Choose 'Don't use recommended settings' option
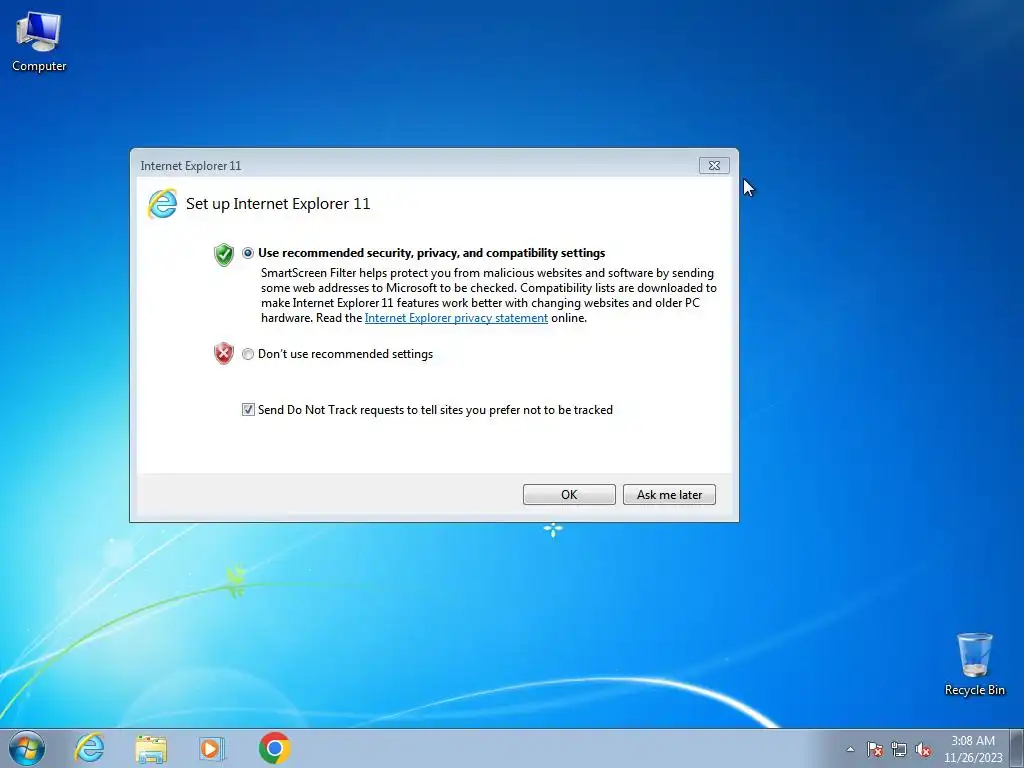Screen dimensions: 1024x768 point(248,354)
